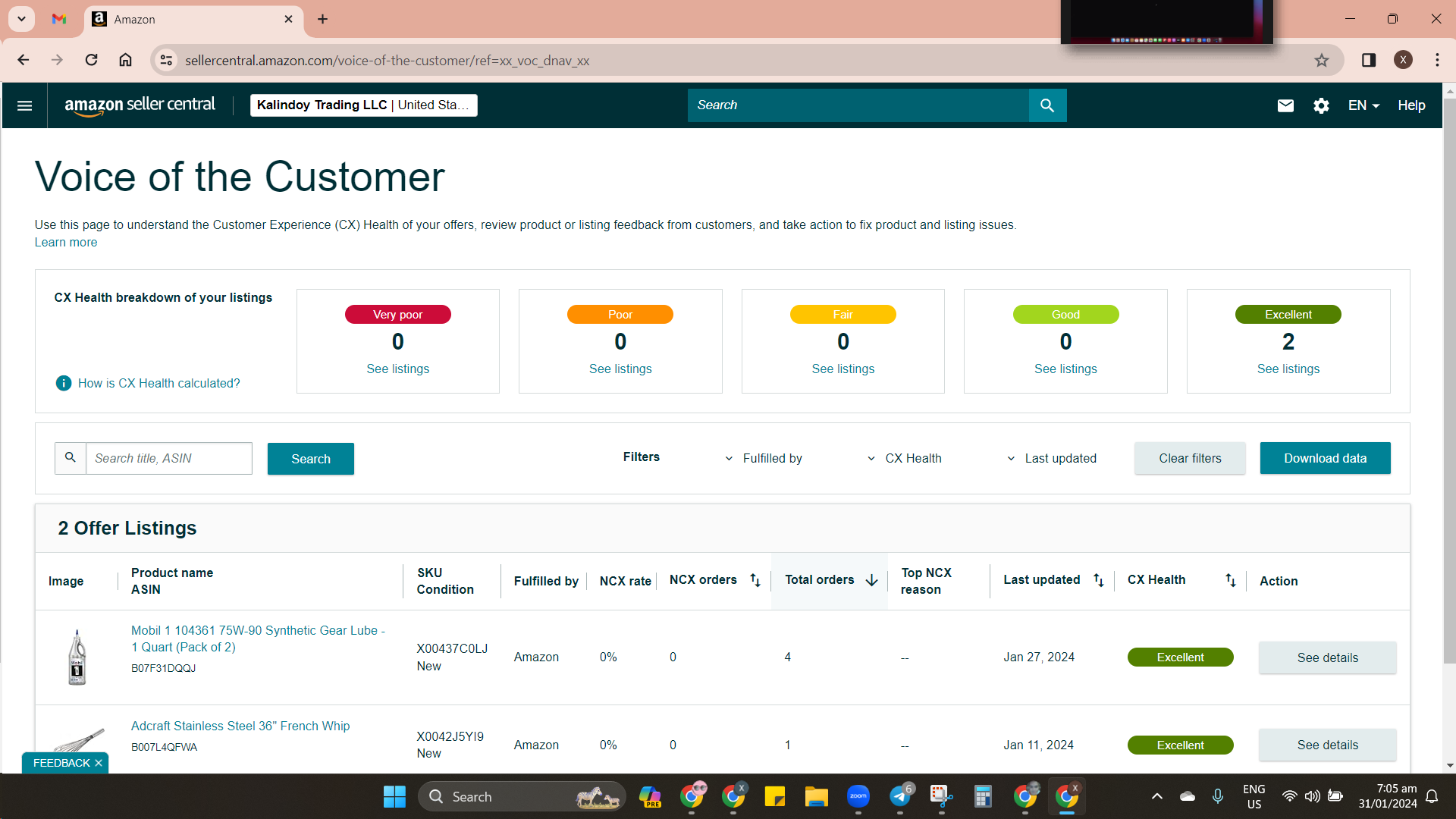The height and width of the screenshot is (819, 1456).
Task: Open the Windows Start menu
Action: pos(394,796)
